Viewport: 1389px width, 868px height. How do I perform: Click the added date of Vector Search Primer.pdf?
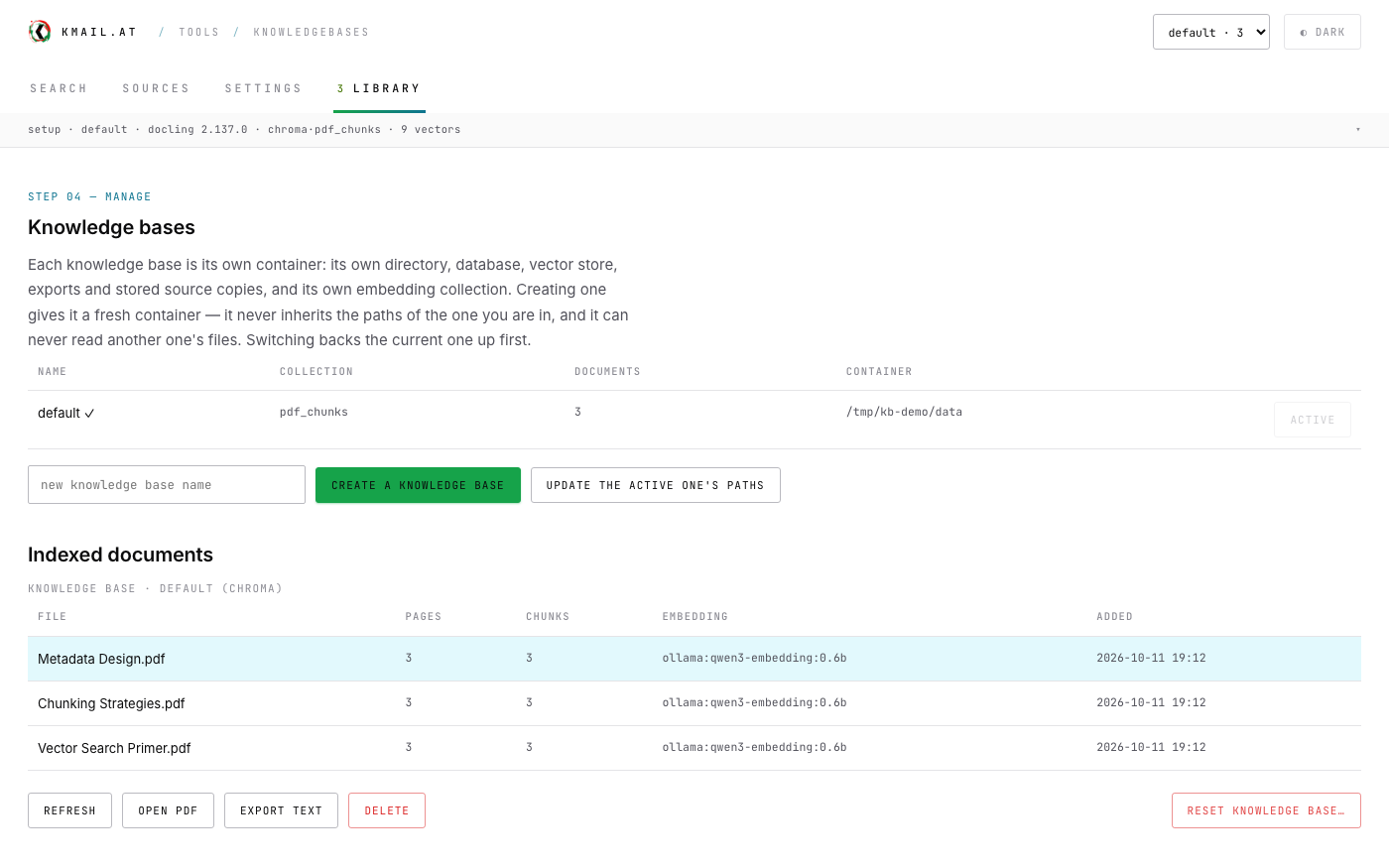click(1151, 747)
